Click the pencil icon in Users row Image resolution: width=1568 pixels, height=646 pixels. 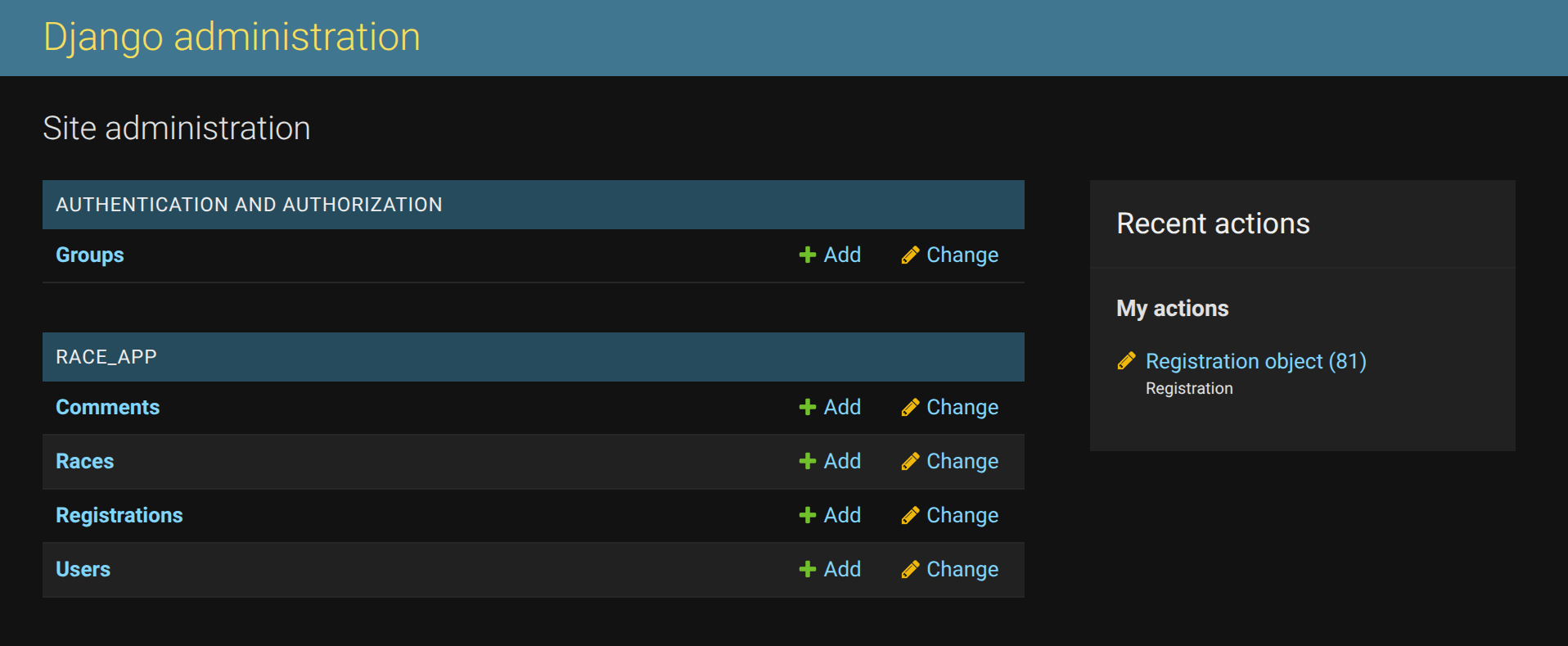pos(910,570)
